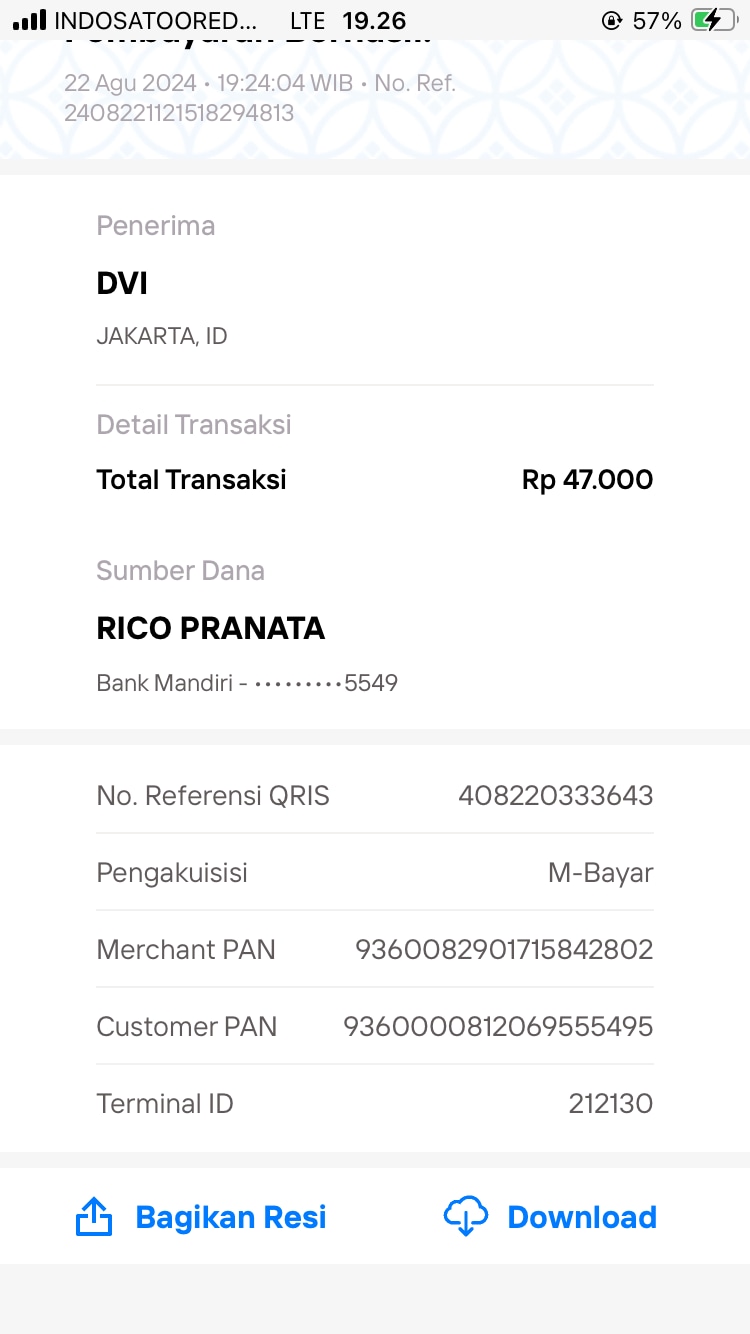Tap the M-Bayar acquirer value

pyautogui.click(x=600, y=873)
